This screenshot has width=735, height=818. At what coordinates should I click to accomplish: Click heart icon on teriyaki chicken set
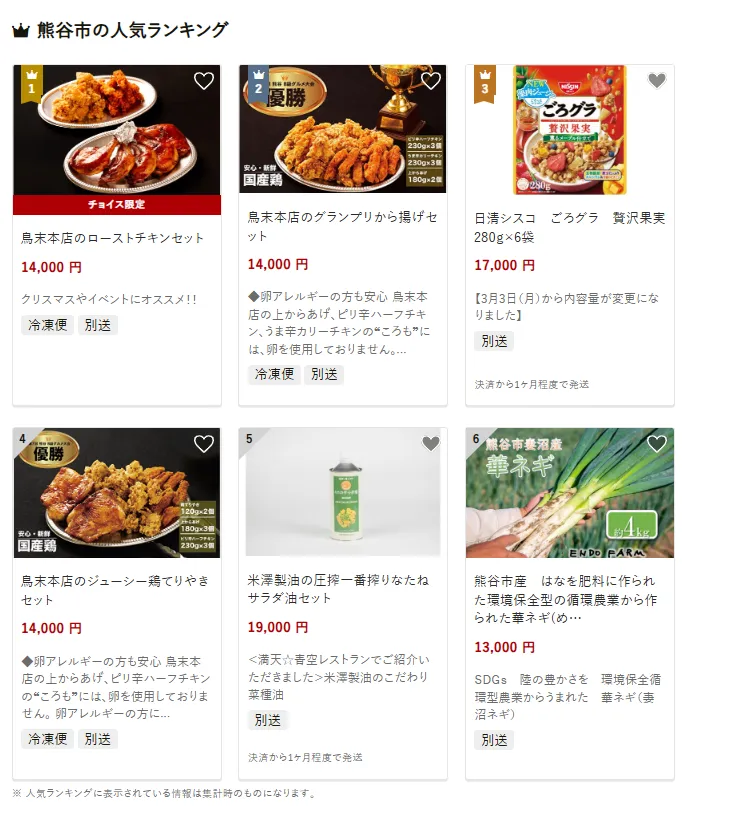203,444
